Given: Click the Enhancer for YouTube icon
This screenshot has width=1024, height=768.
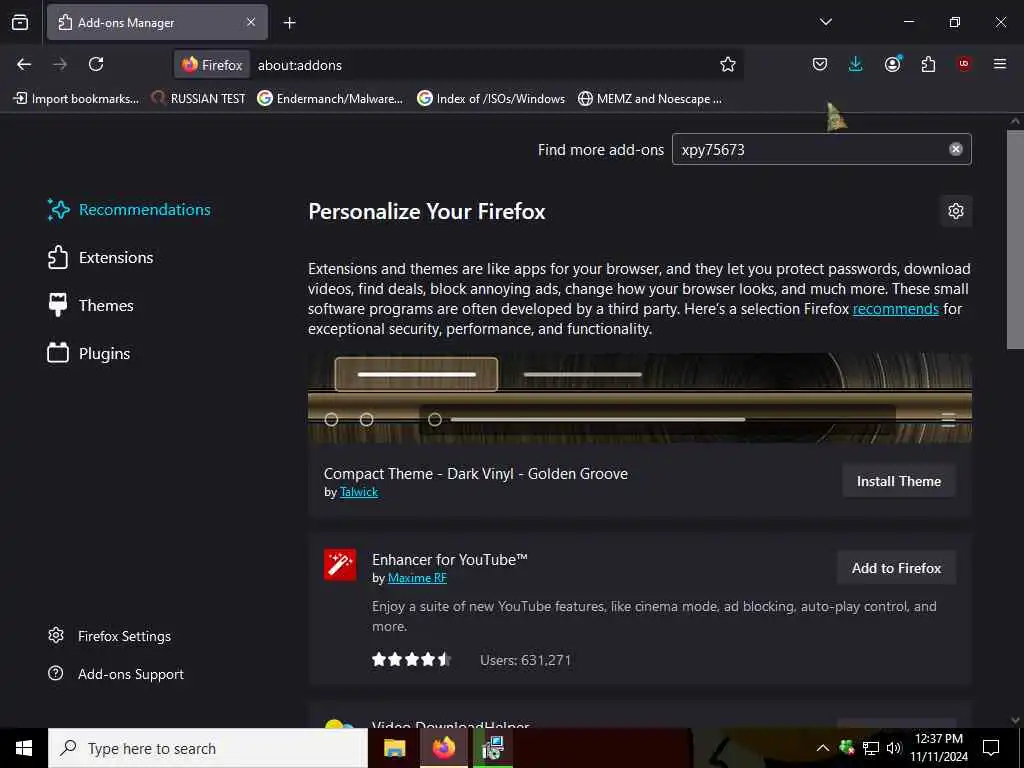Looking at the screenshot, I should (340, 565).
